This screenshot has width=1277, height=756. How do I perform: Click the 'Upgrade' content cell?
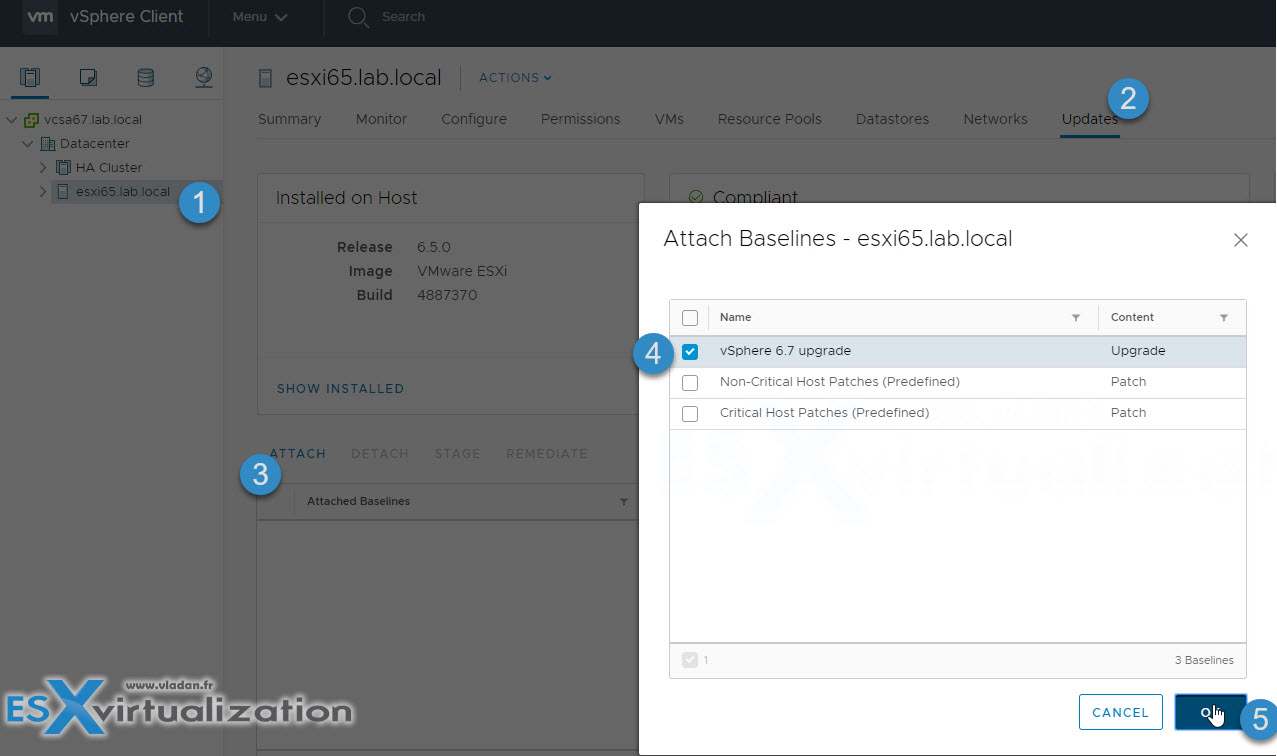pyautogui.click(x=1138, y=352)
